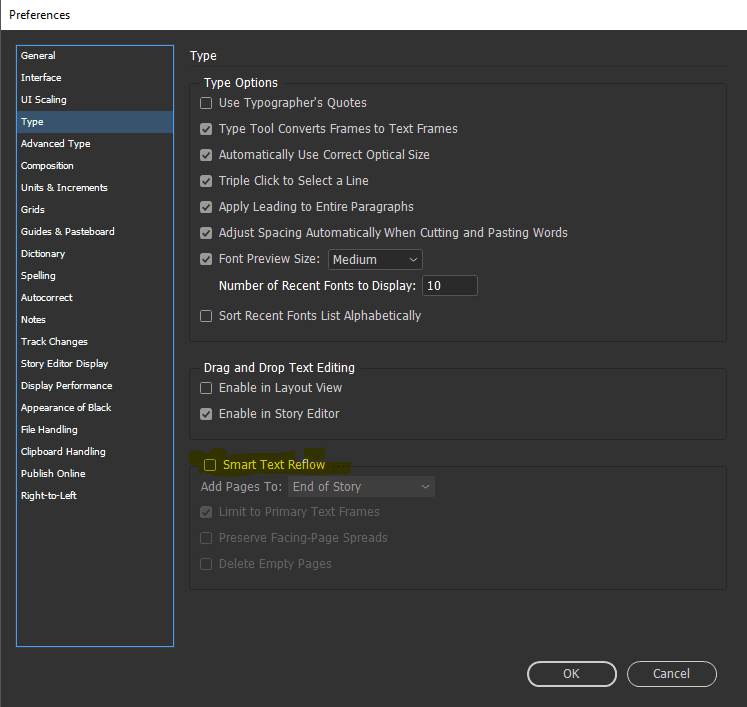
Task: Cancel the Preferences dialog
Action: 672,674
